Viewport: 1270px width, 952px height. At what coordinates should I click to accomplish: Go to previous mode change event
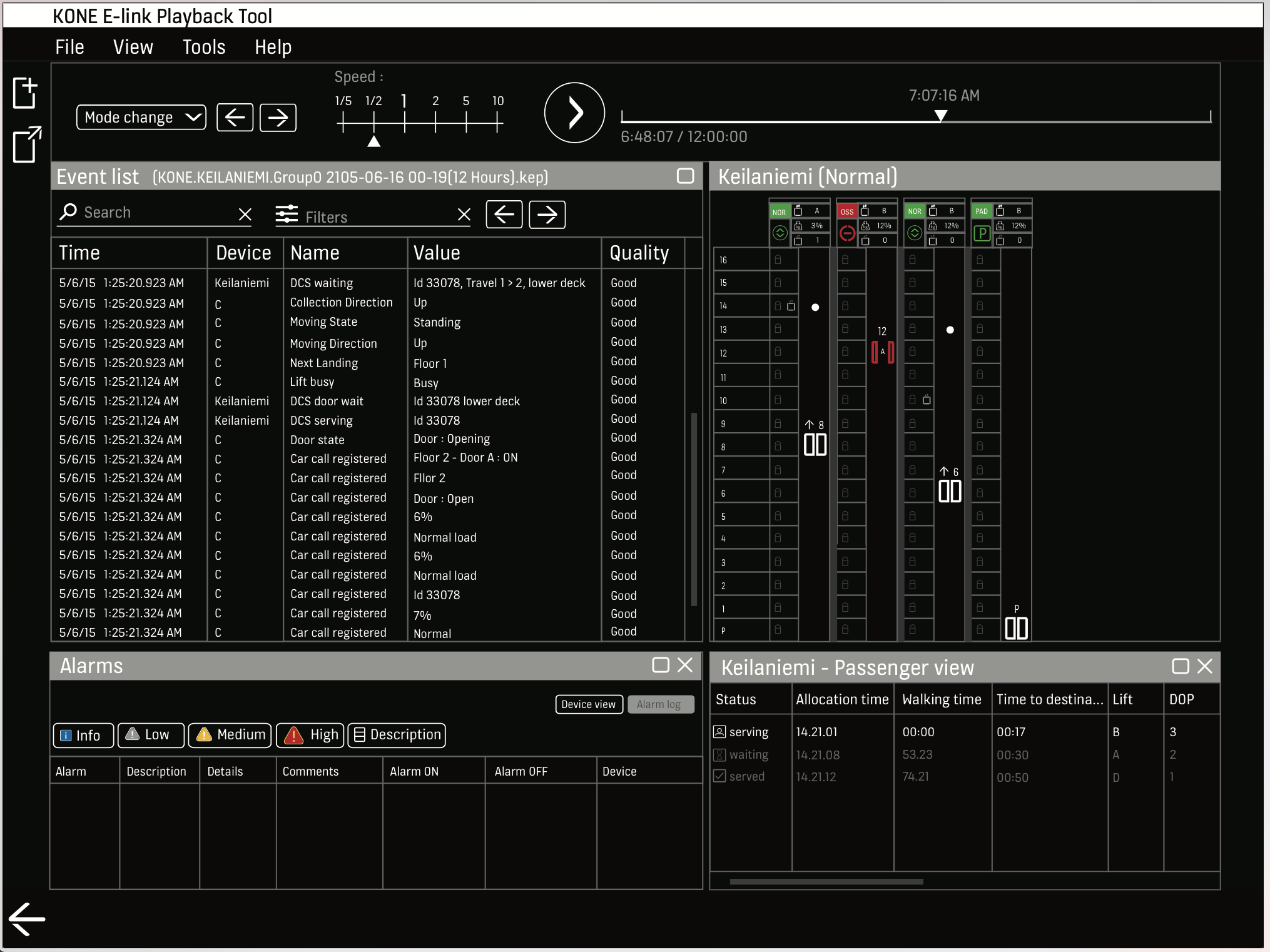235,118
